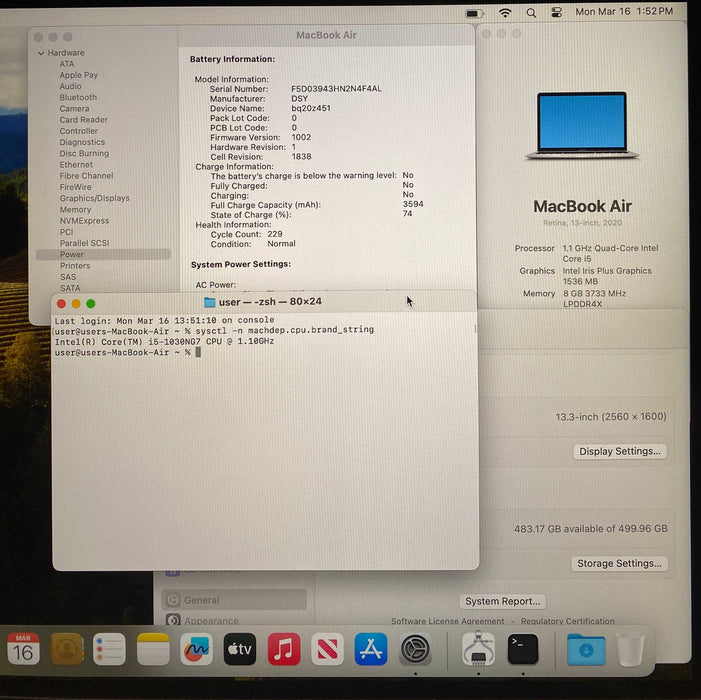Select Controller in the Hardware list
This screenshot has height=700, width=701.
pos(79,131)
